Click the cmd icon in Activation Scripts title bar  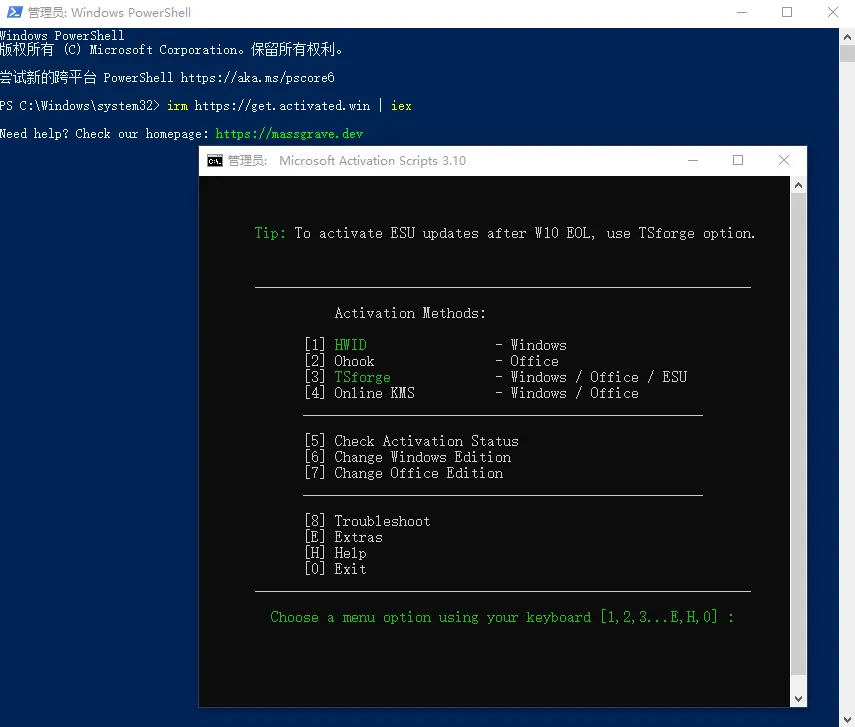215,161
